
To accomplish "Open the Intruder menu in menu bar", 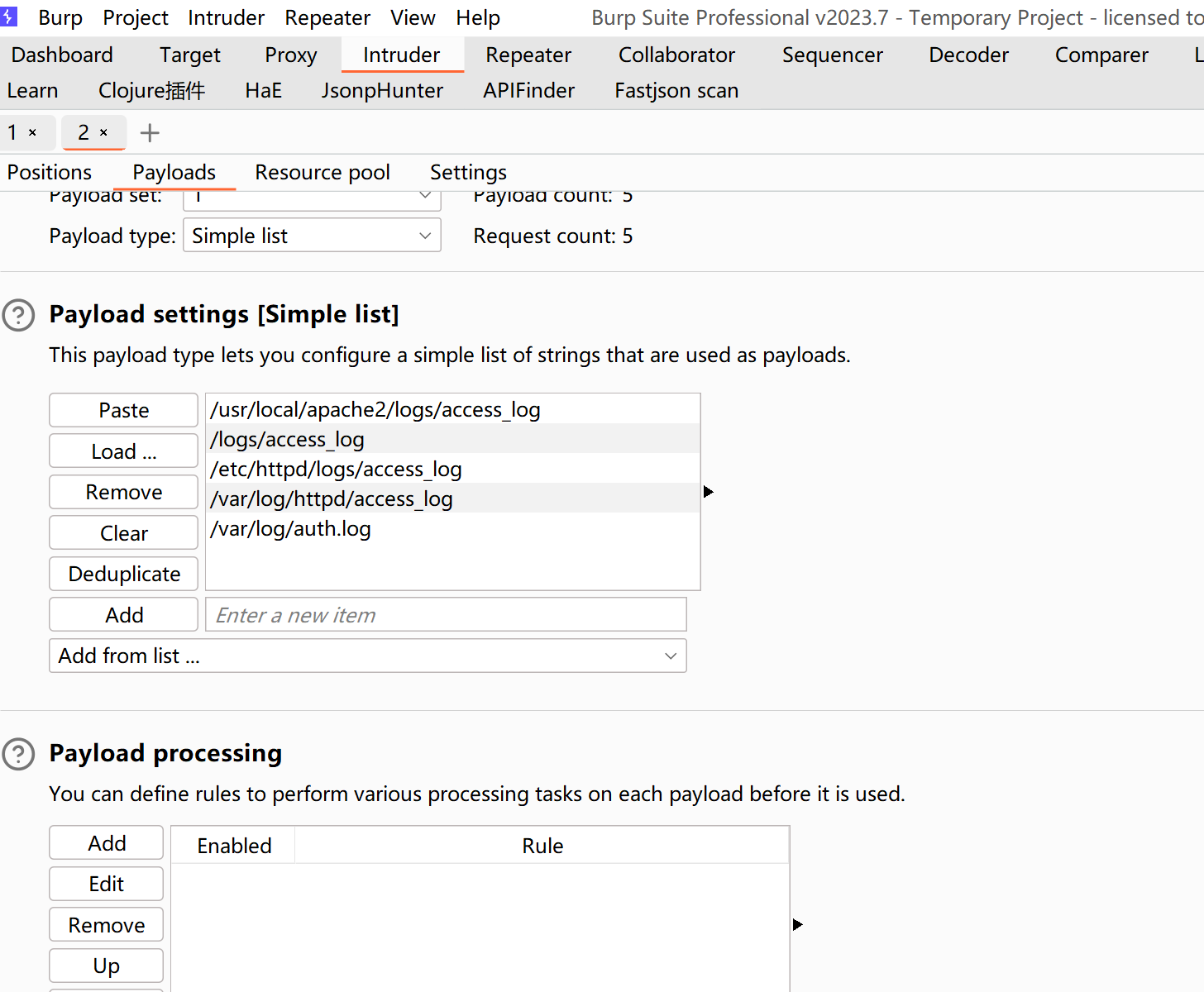I will (x=226, y=17).
